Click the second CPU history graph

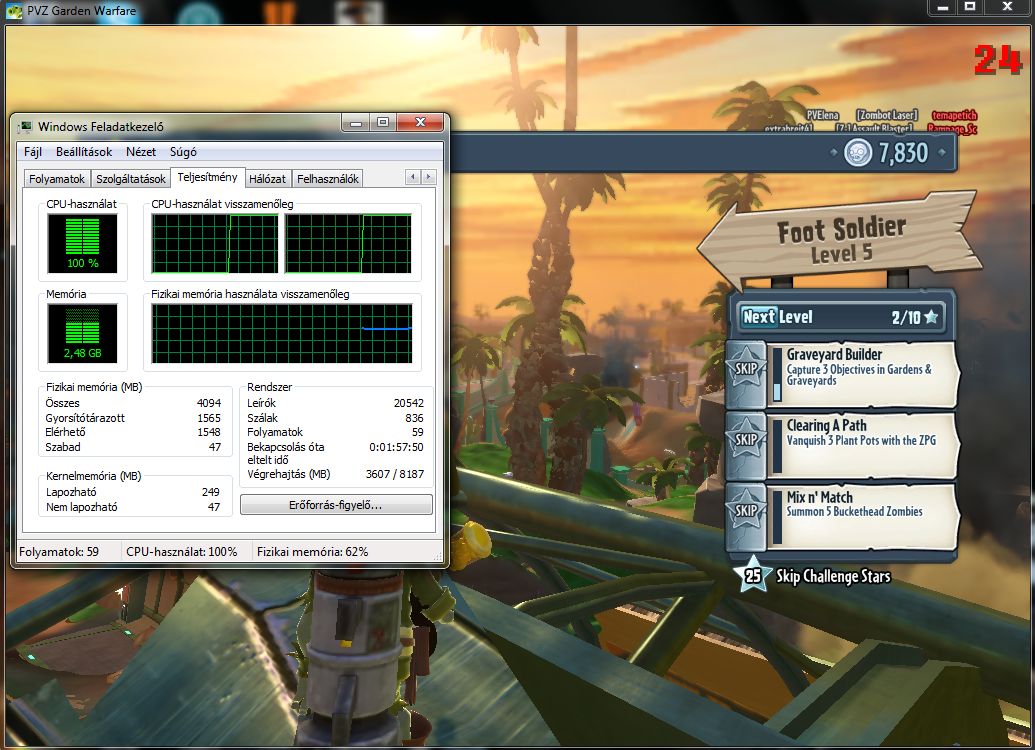pyautogui.click(x=349, y=243)
